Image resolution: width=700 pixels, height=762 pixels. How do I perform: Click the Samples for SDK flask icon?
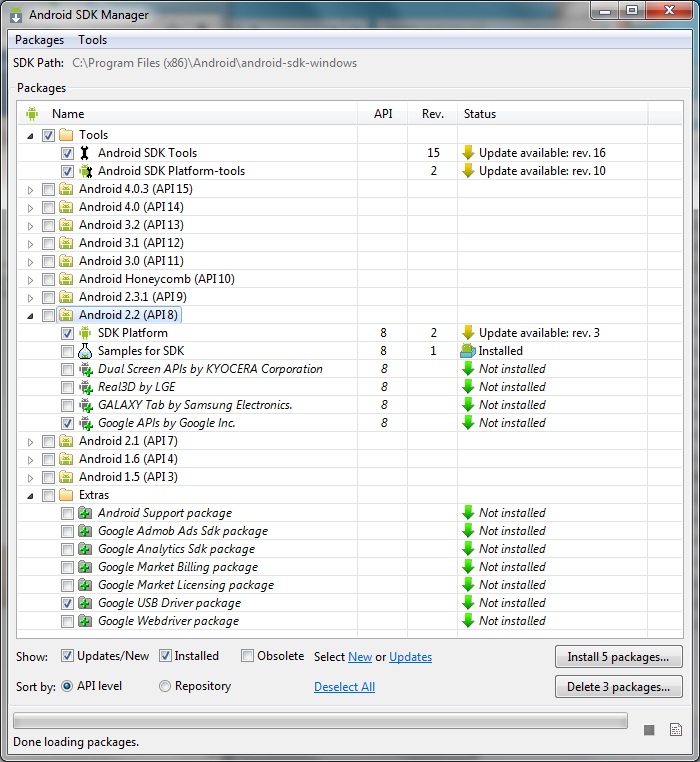pyautogui.click(x=85, y=351)
